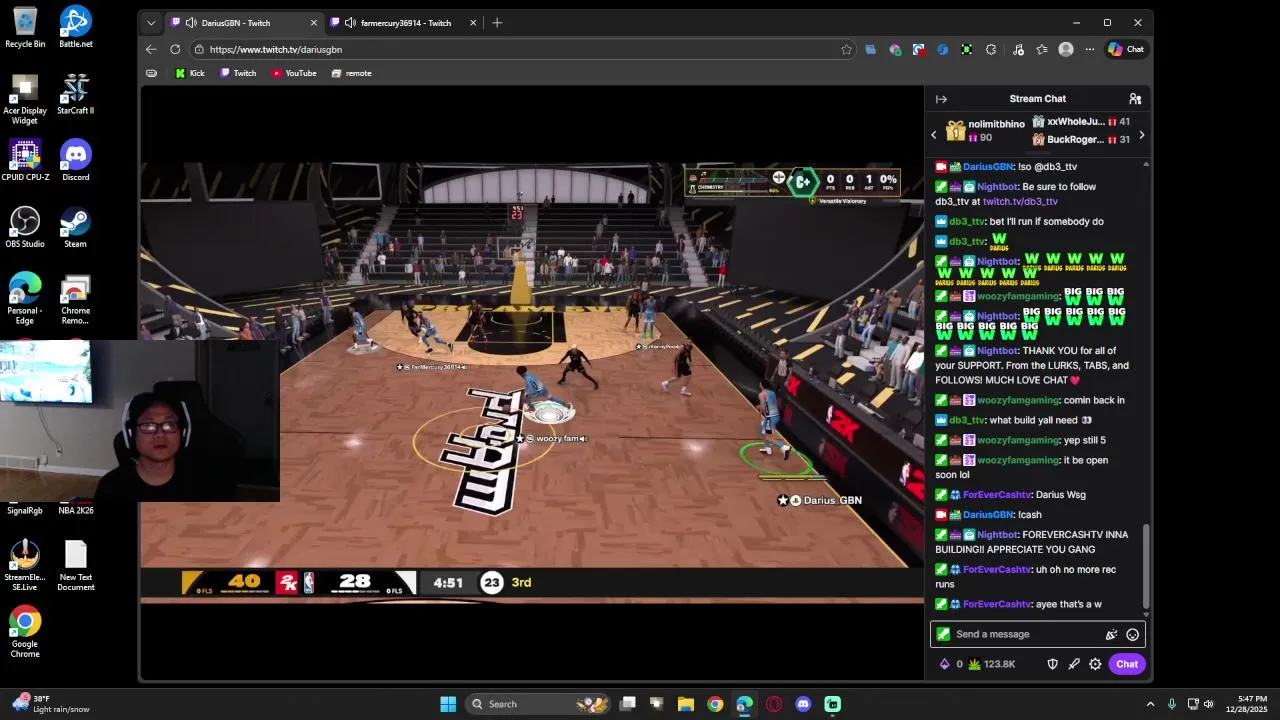
Task: Open the Kick bookmark
Action: tap(190, 73)
